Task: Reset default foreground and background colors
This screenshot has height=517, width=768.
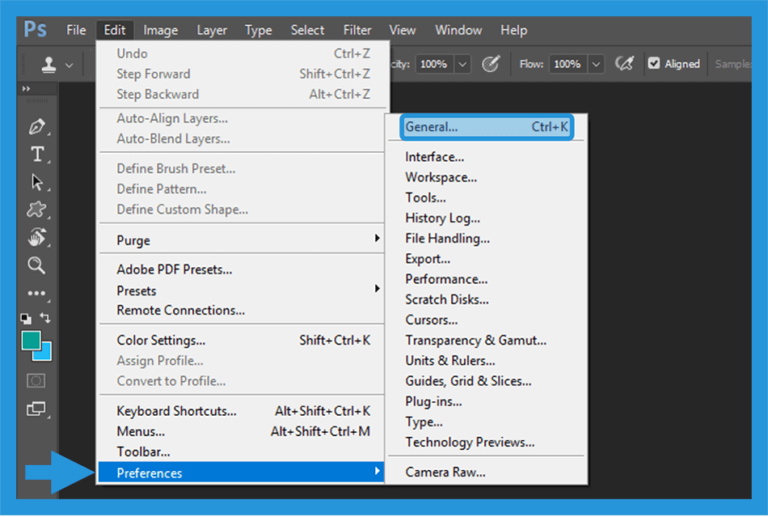Action: [x=26, y=319]
